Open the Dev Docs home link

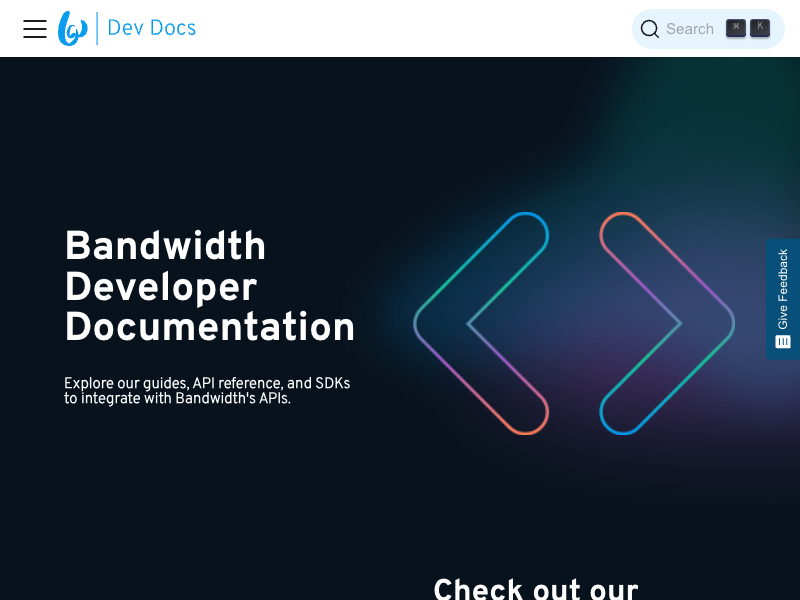152,28
